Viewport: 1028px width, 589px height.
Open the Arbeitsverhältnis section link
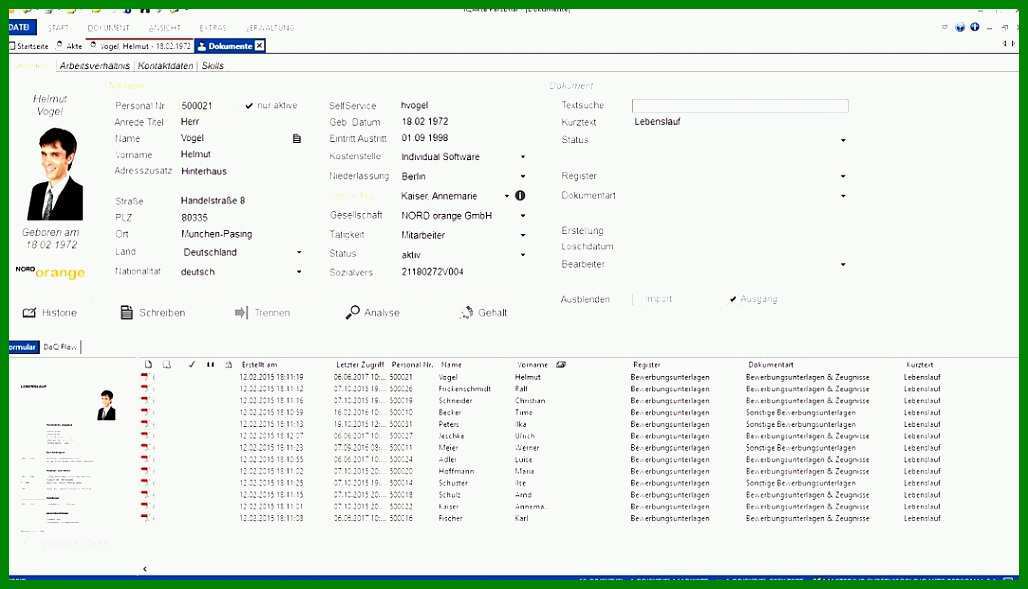pyautogui.click(x=95, y=66)
